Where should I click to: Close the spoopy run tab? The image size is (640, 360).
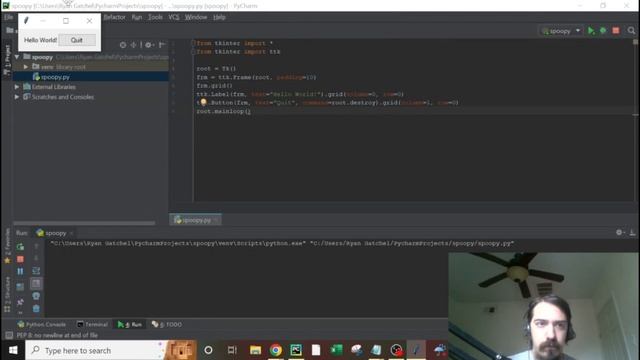point(71,233)
